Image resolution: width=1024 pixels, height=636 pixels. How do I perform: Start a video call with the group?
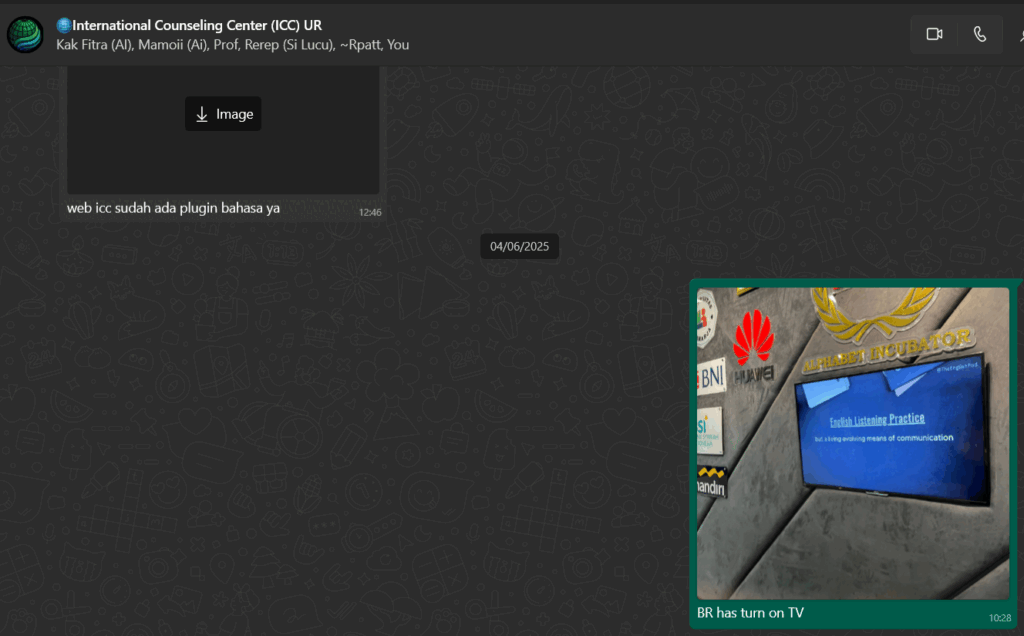coord(934,34)
